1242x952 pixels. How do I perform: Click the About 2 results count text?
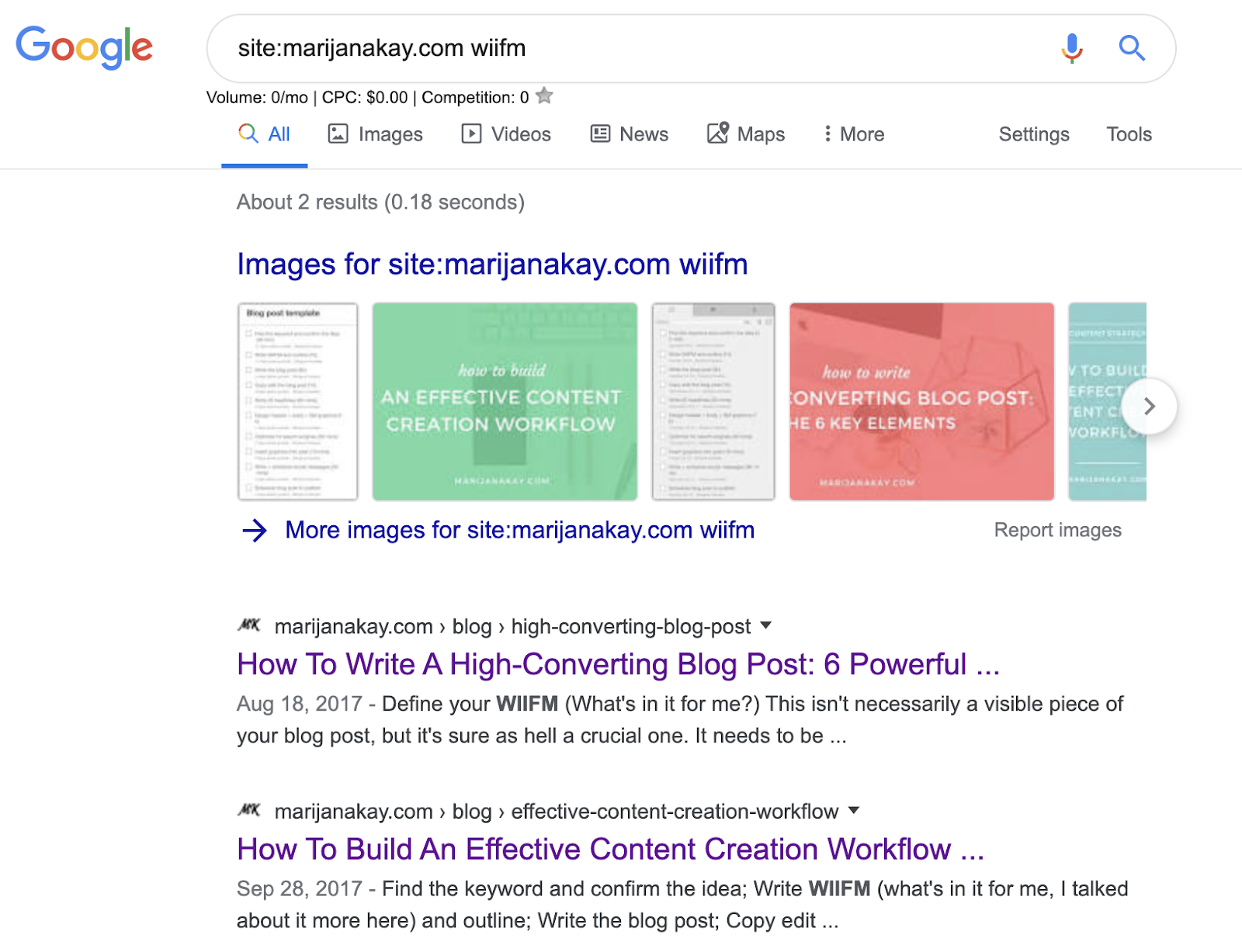380,203
